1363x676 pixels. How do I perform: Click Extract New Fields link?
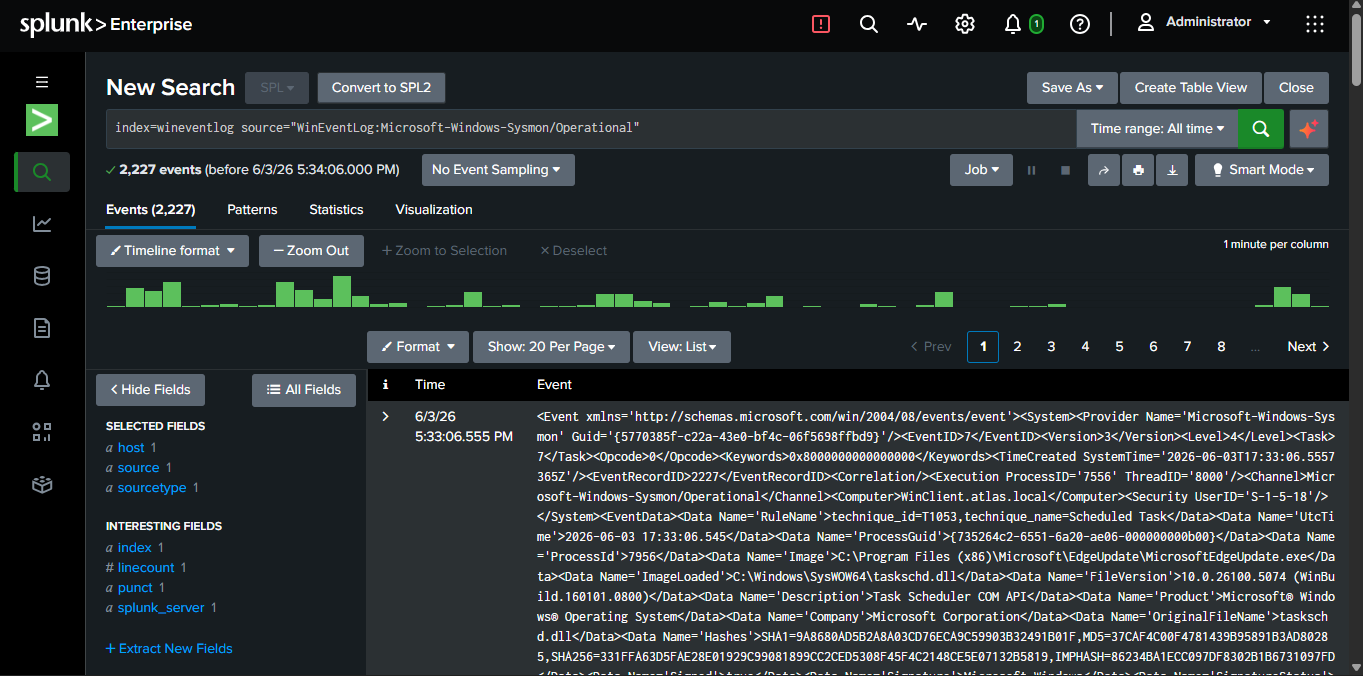coord(169,649)
